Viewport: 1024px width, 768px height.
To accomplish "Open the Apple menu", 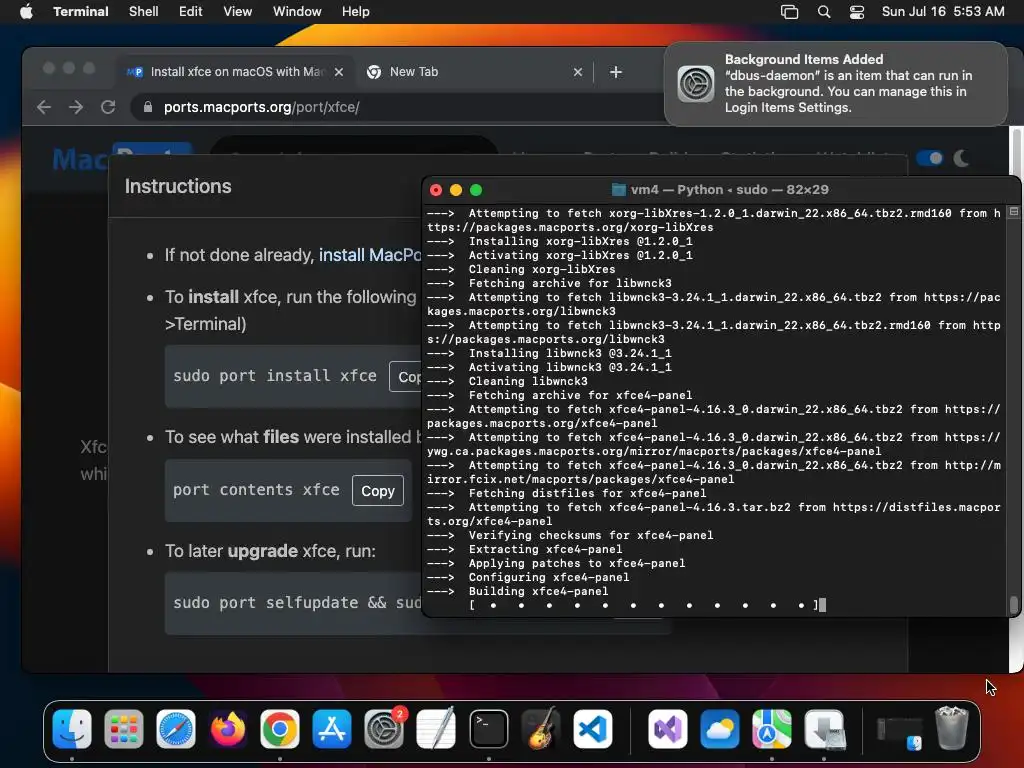I will pyautogui.click(x=26, y=11).
